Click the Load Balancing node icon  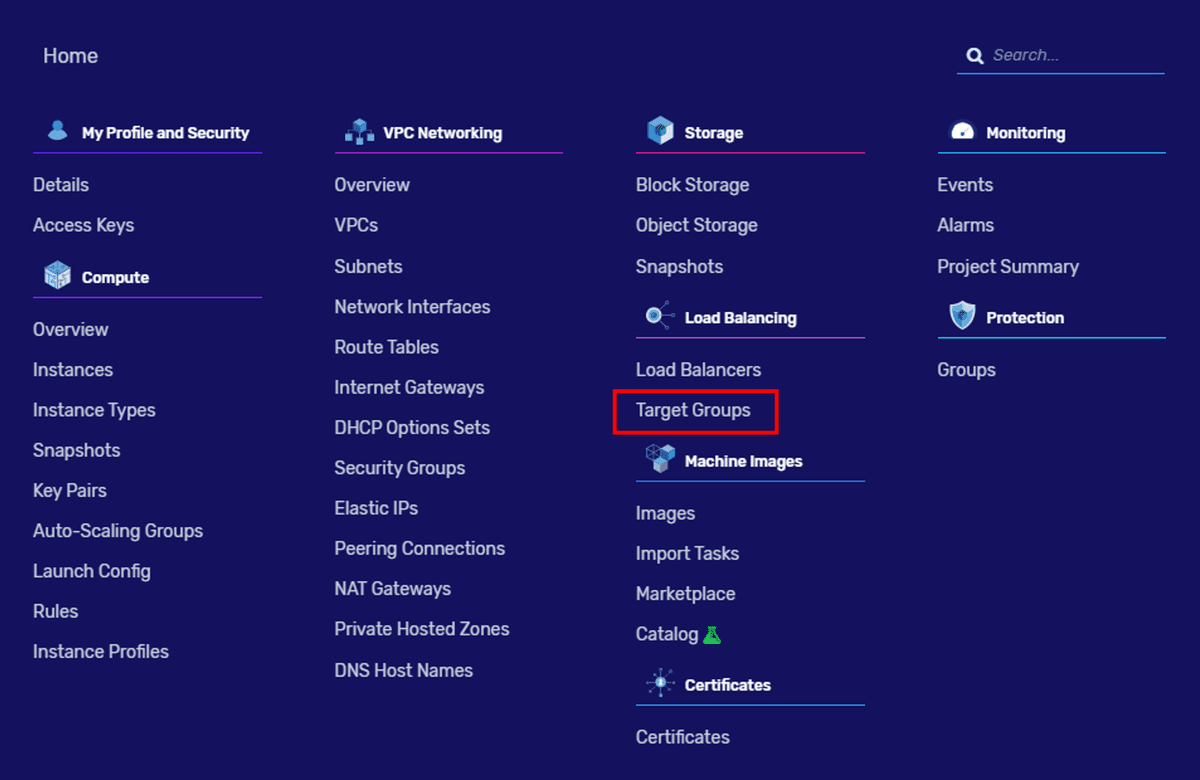pyautogui.click(x=660, y=316)
